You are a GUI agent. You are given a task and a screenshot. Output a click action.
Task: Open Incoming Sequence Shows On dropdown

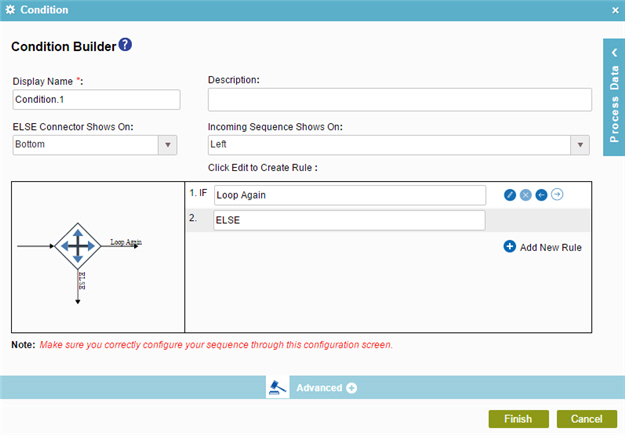pyautogui.click(x=580, y=145)
